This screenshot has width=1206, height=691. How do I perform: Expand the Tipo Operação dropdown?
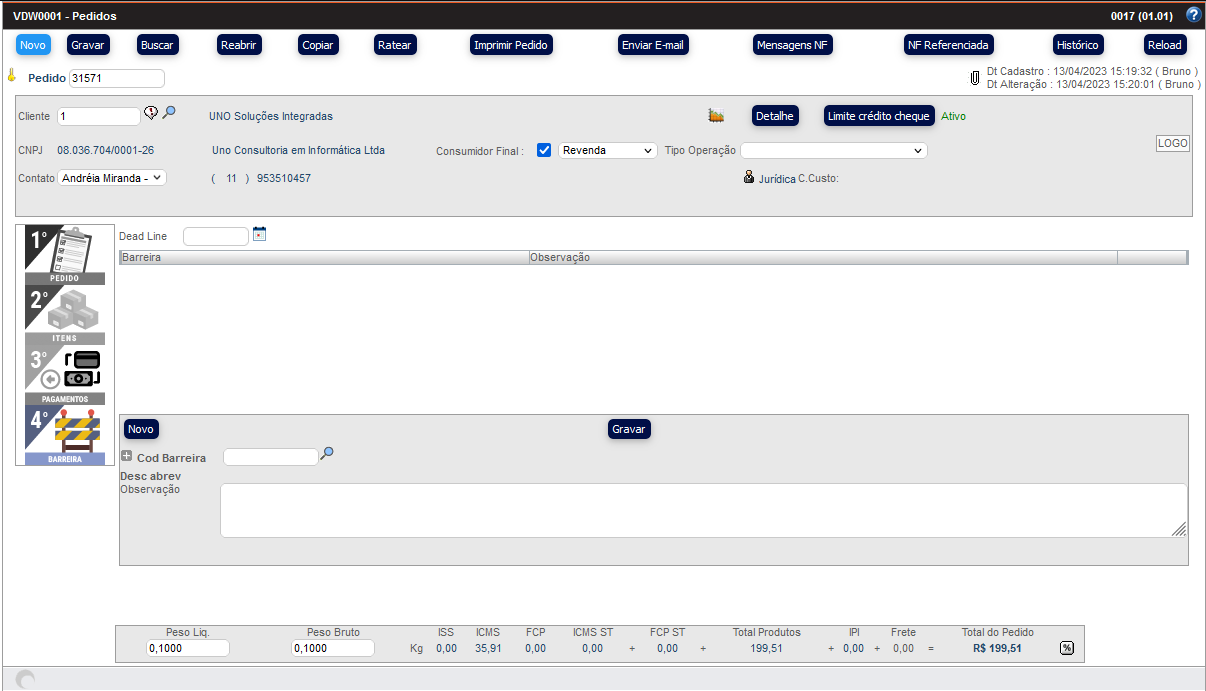point(834,150)
